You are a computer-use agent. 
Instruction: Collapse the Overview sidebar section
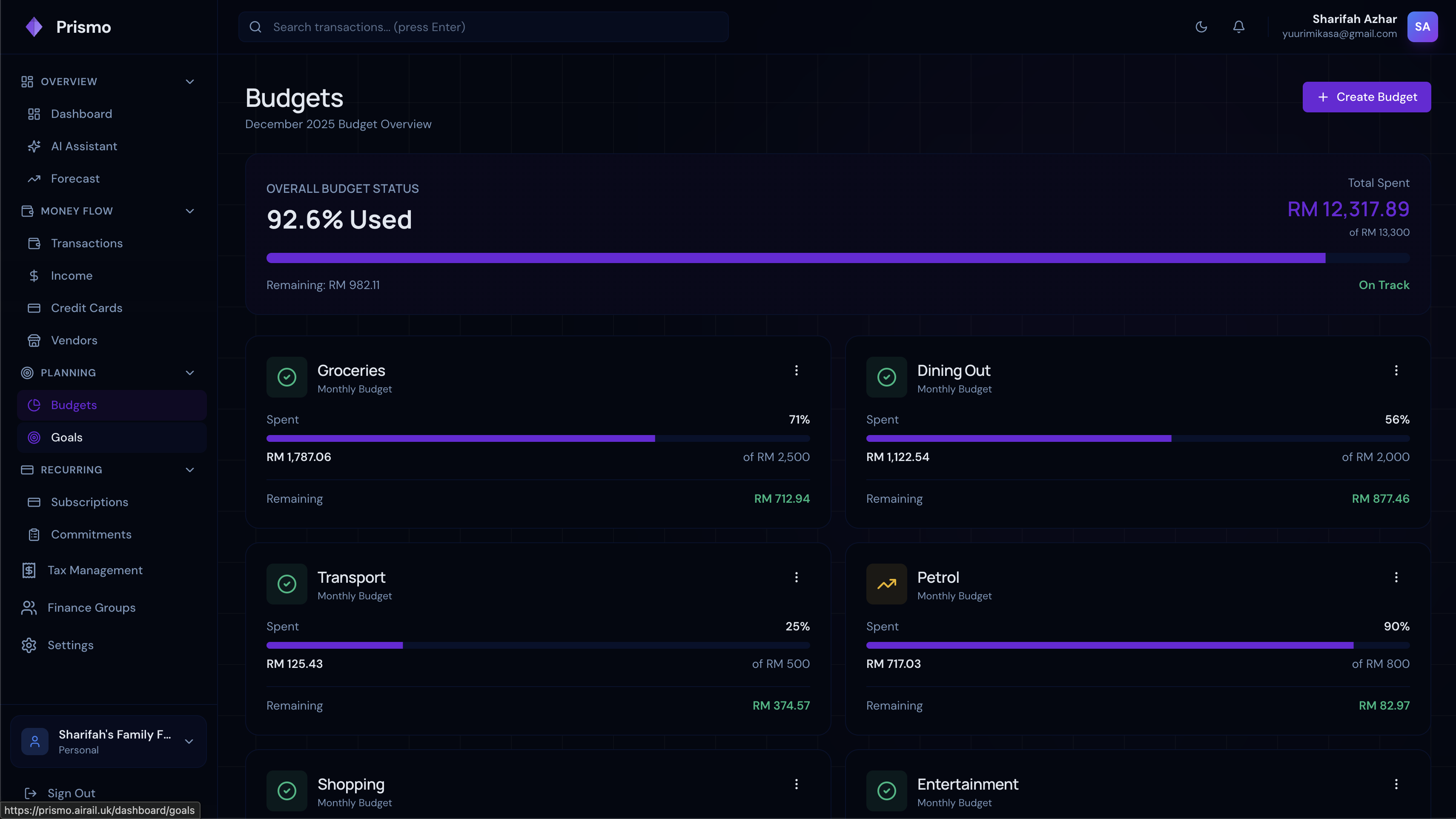[190, 81]
